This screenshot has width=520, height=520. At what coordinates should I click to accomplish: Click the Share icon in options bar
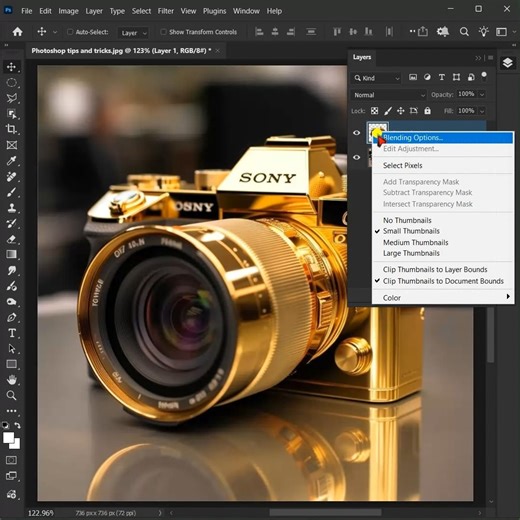423,32
